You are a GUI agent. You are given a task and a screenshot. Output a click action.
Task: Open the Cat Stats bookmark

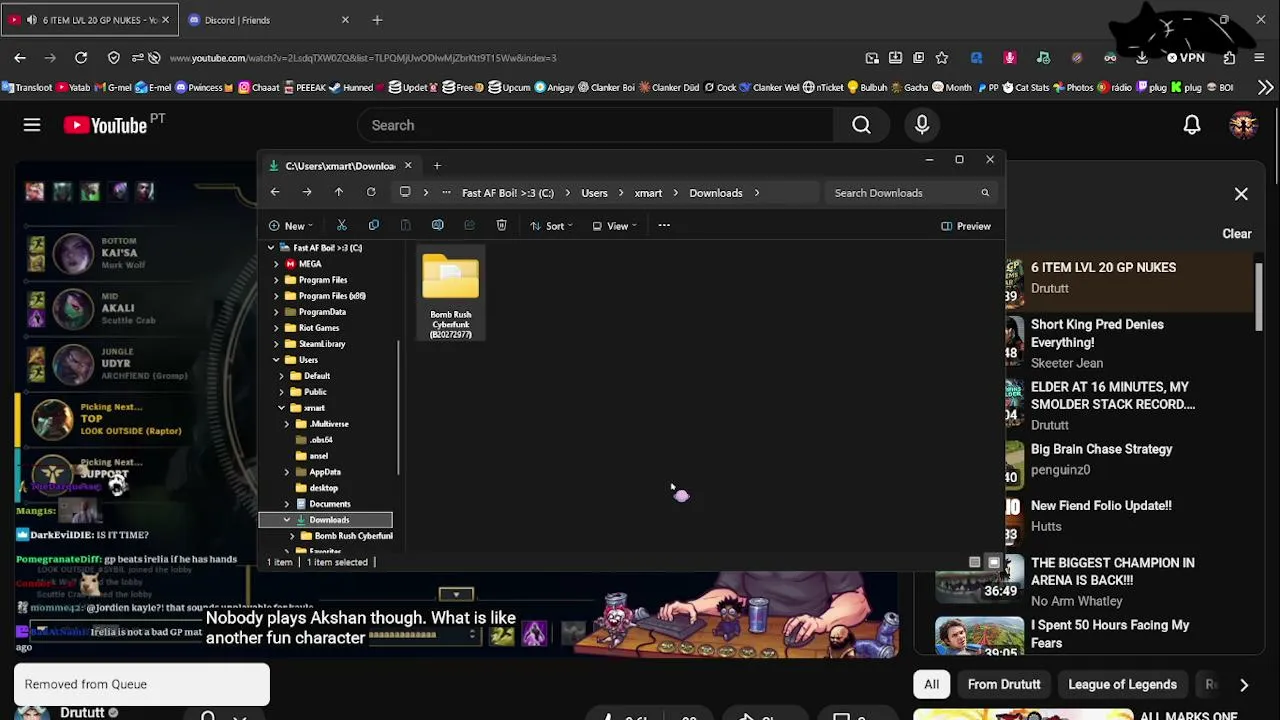tap(1025, 88)
